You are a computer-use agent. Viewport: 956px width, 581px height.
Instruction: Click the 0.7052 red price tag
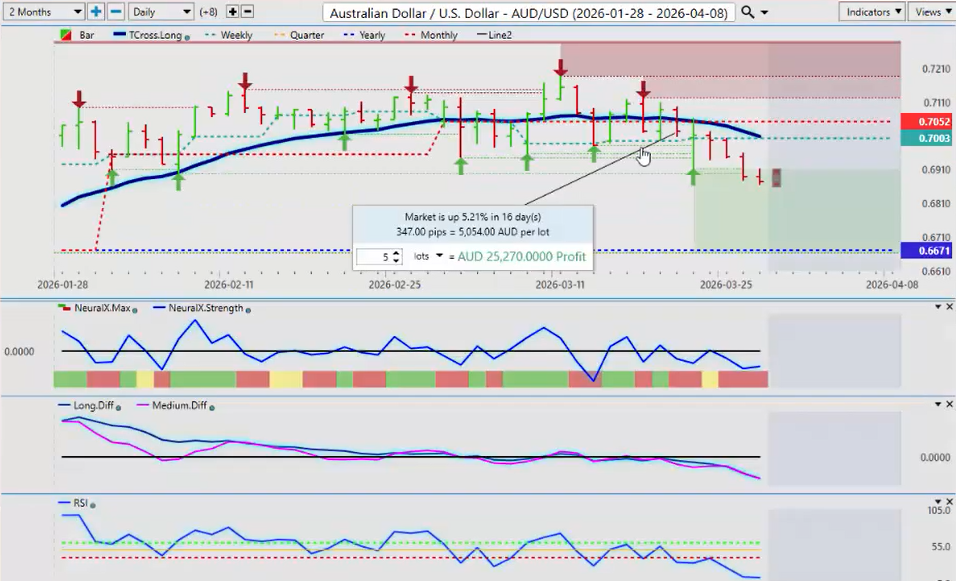tap(925, 121)
